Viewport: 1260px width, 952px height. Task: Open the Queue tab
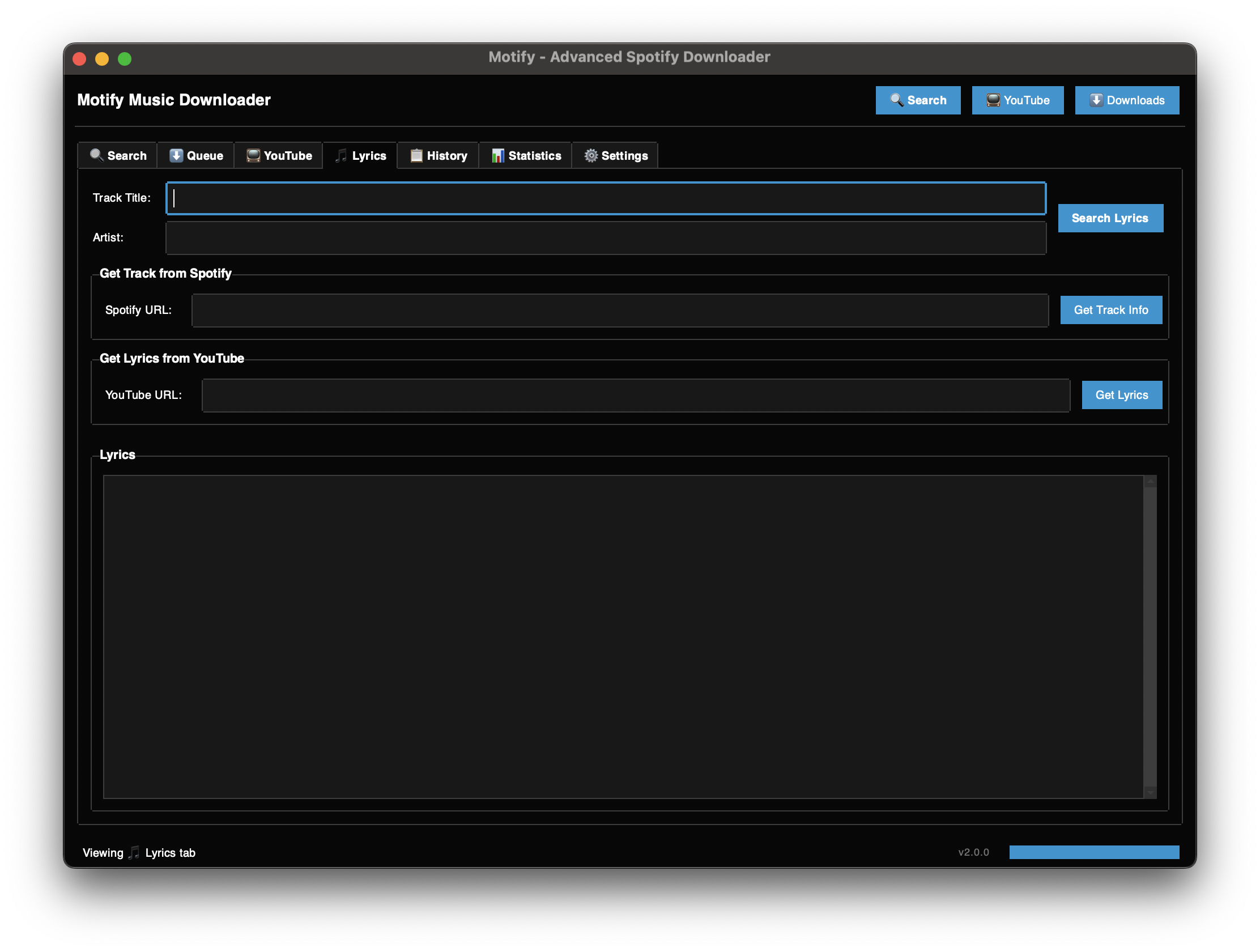195,155
